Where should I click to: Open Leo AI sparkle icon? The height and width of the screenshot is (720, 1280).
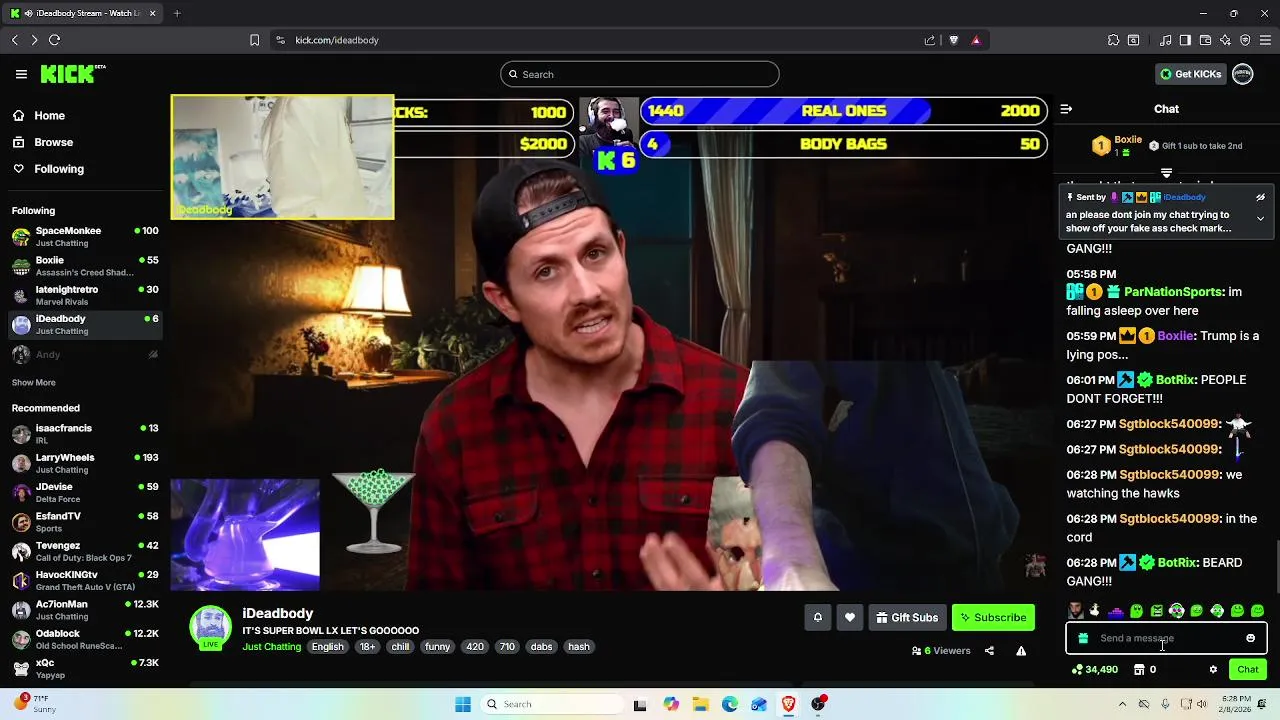coord(1225,40)
